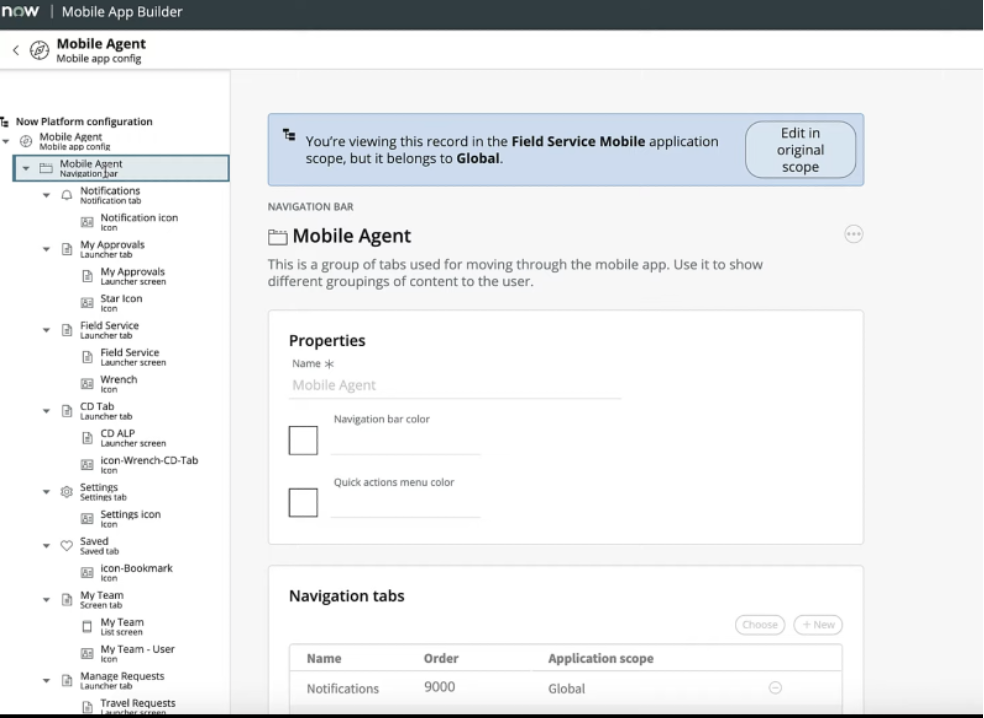Collapse the Field Service launcher tab node
984x718 pixels.
click(46, 330)
